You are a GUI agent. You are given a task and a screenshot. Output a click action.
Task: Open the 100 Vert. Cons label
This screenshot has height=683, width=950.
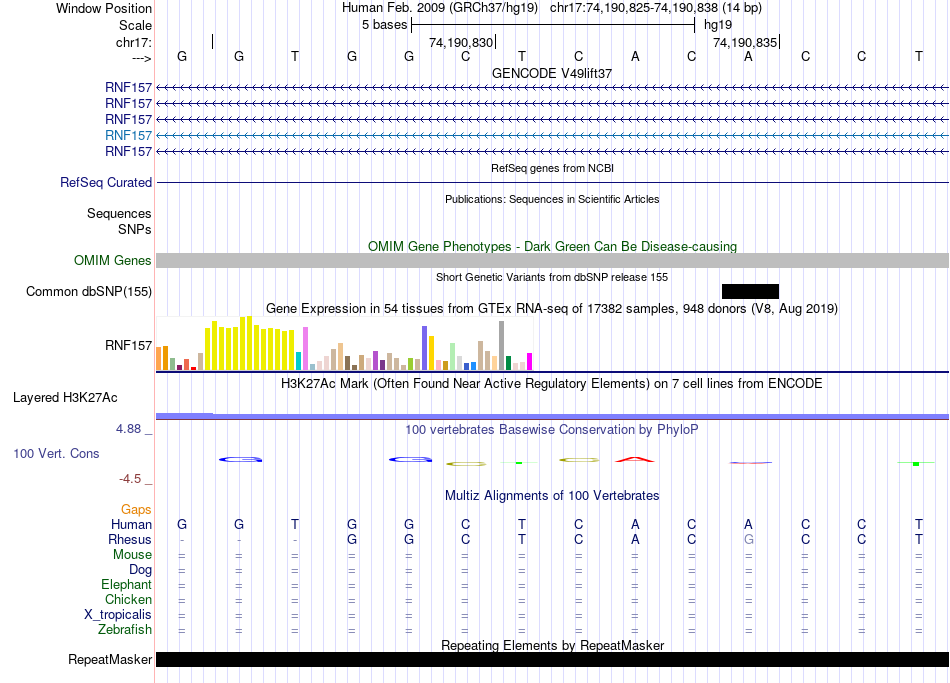(x=56, y=453)
